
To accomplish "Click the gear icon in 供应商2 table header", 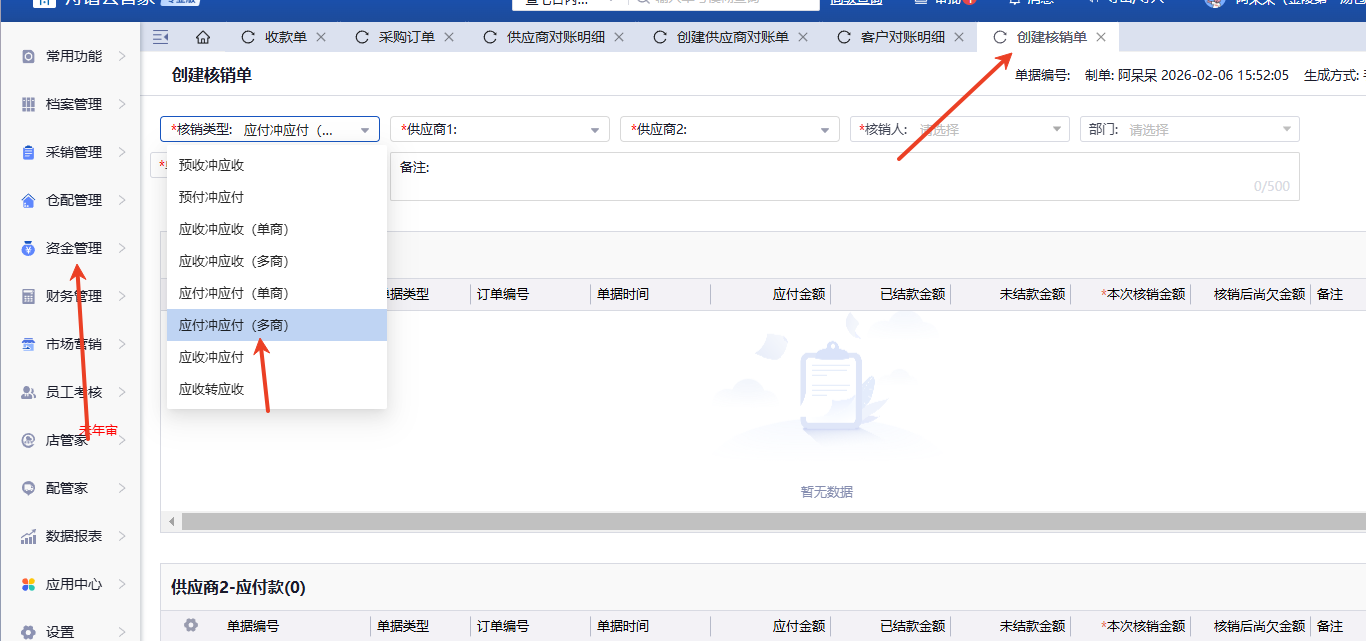I will click(191, 625).
